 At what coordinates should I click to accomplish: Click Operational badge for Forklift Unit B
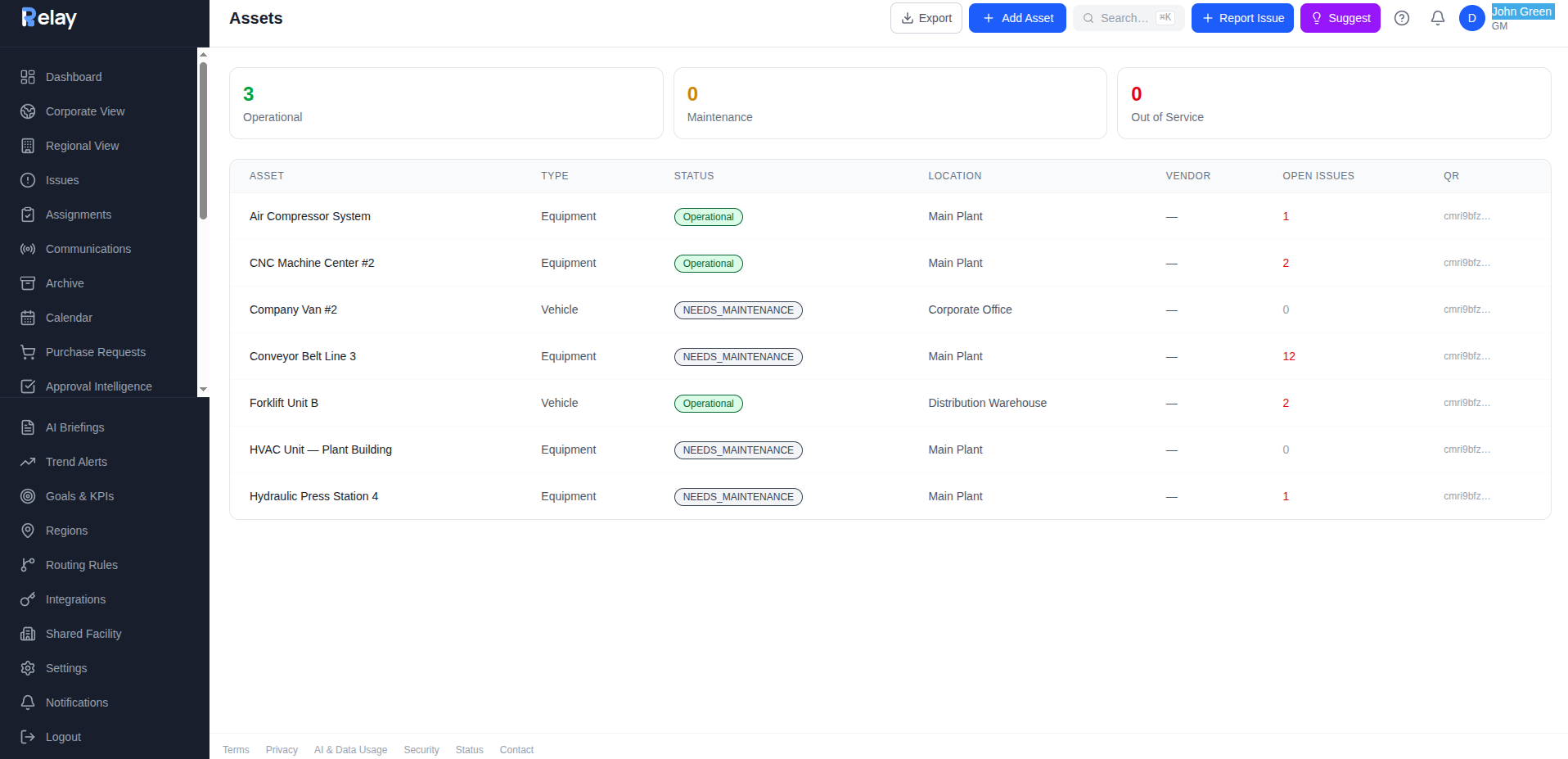[x=709, y=404]
